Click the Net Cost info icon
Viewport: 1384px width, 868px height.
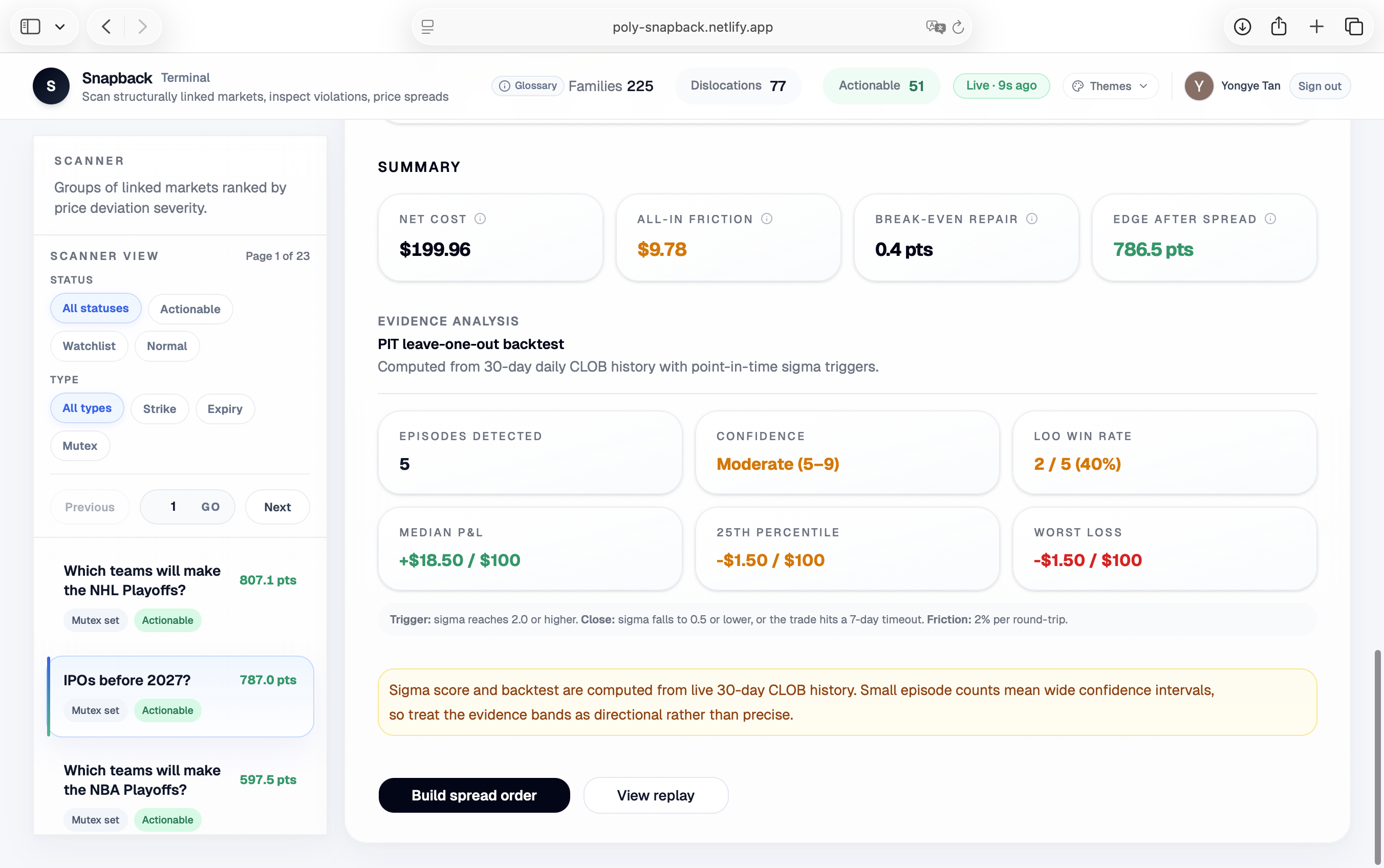480,219
